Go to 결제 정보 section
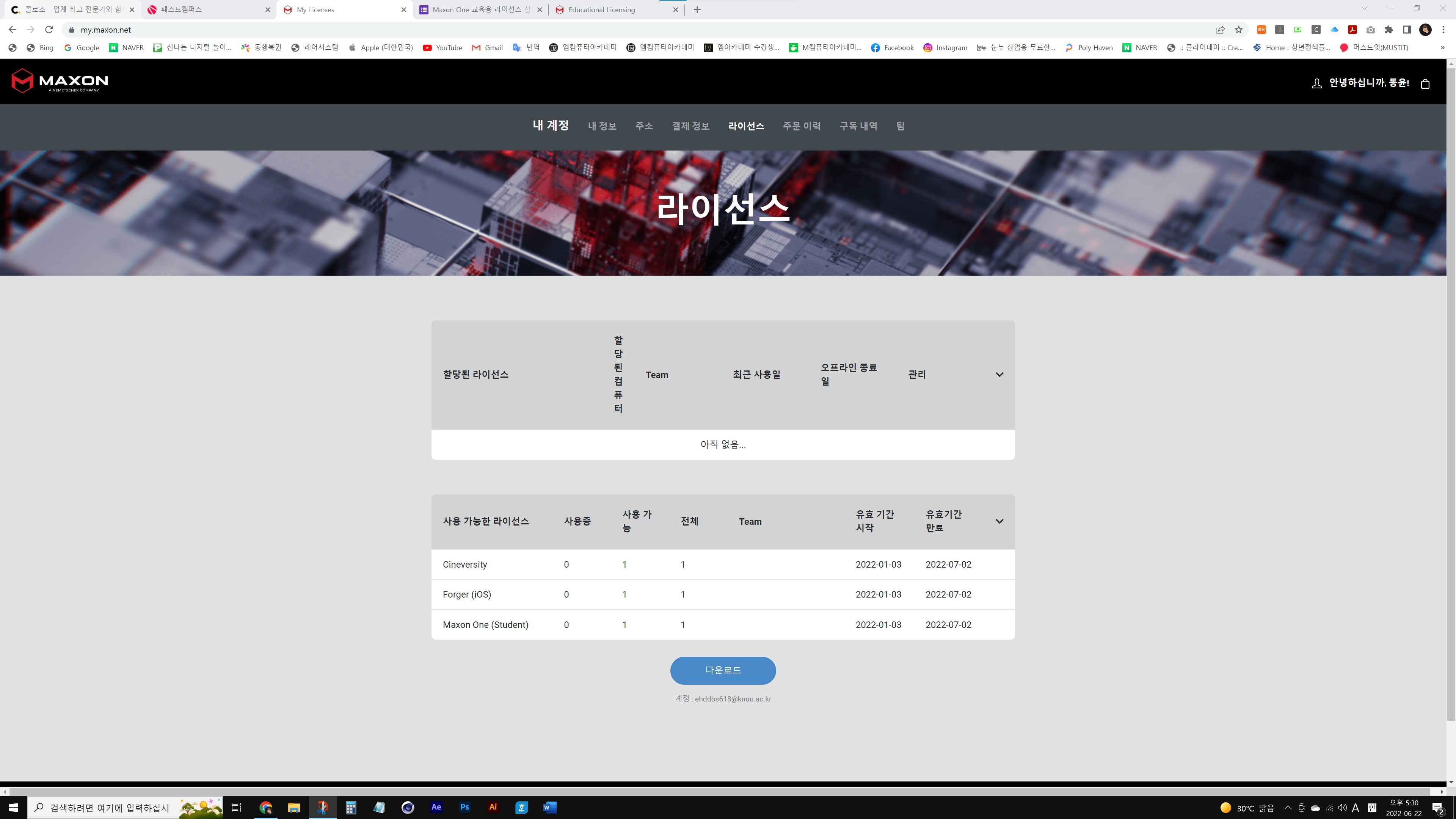Image resolution: width=1456 pixels, height=819 pixels. 690,126
